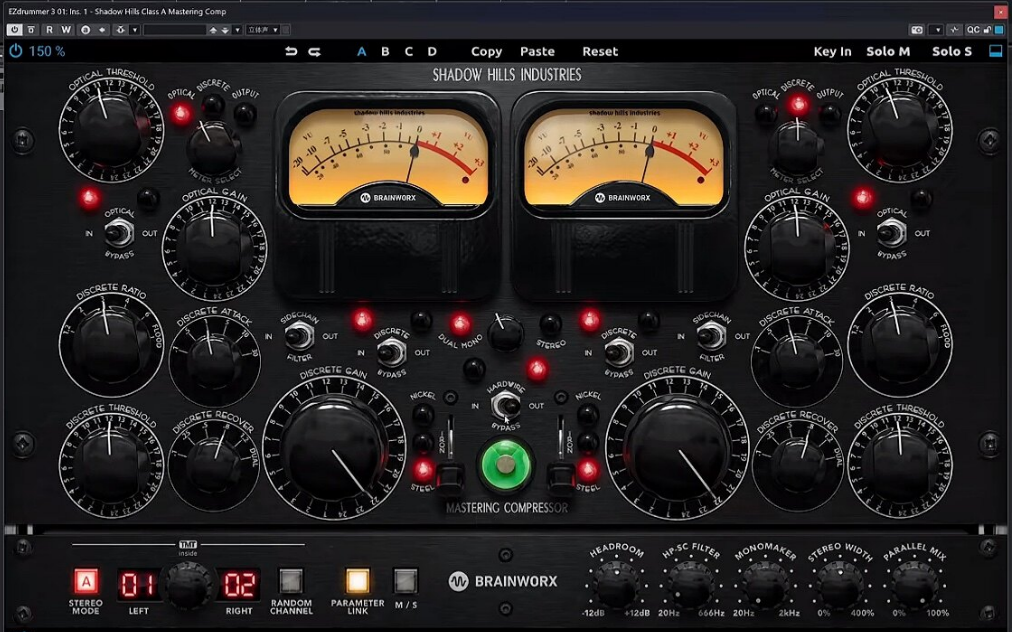Click Copy in the plugin toolbar
Image resolution: width=1012 pixels, height=632 pixels.
486,51
